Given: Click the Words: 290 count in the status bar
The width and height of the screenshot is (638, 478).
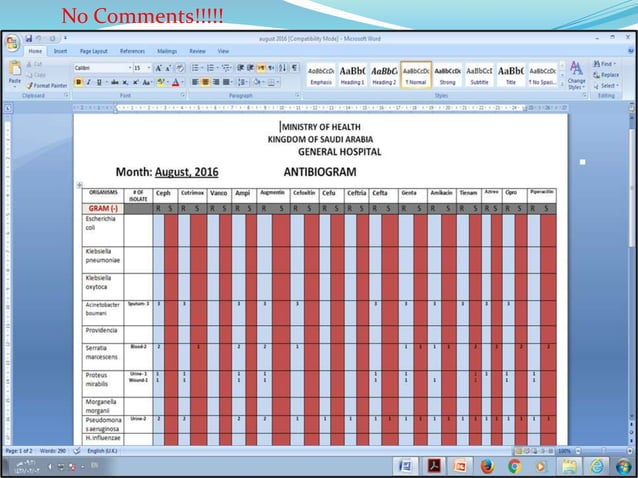Looking at the screenshot, I should [x=53, y=451].
